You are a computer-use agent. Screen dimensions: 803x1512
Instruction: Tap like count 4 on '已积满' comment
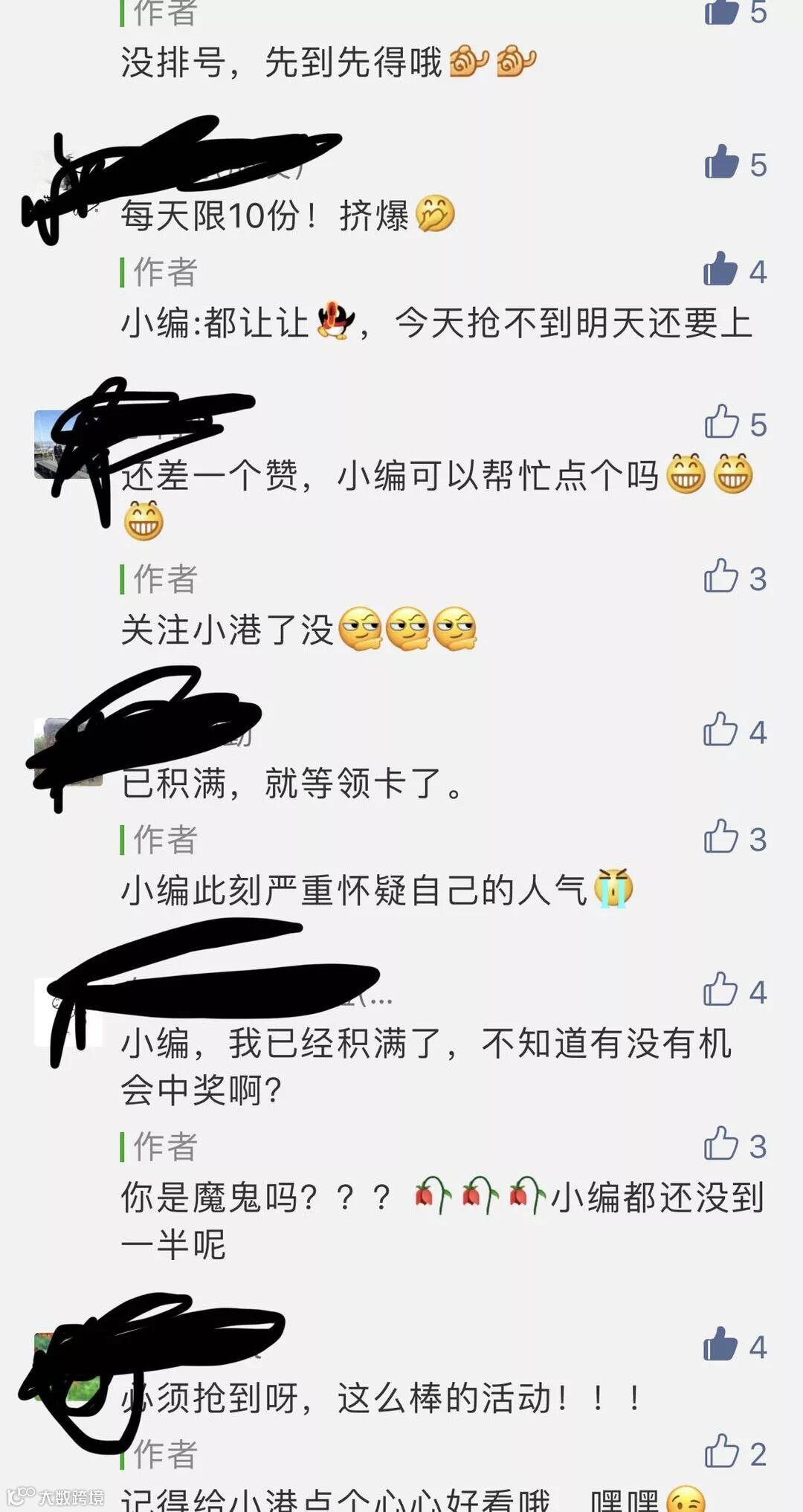tap(758, 732)
